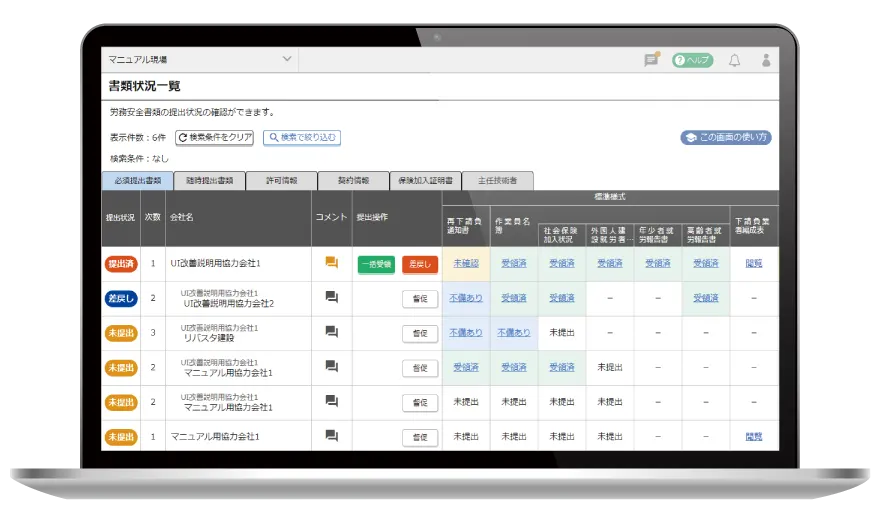Screen dimensions: 880x520
Task: Open orange comment icon for UI改善説明用協力会社1
Action: (x=331, y=263)
